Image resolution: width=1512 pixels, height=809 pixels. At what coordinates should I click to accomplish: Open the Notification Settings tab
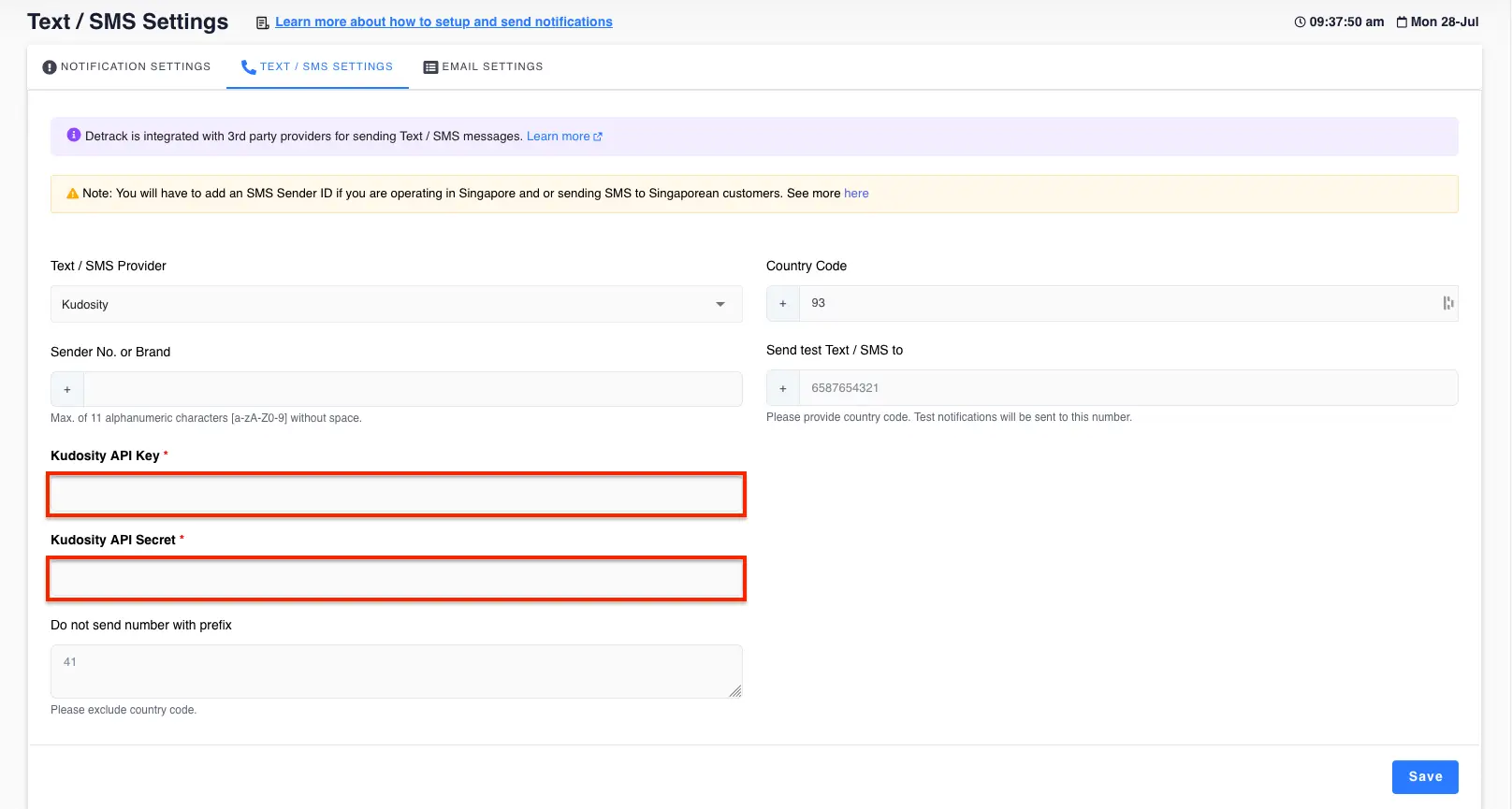[x=126, y=67]
